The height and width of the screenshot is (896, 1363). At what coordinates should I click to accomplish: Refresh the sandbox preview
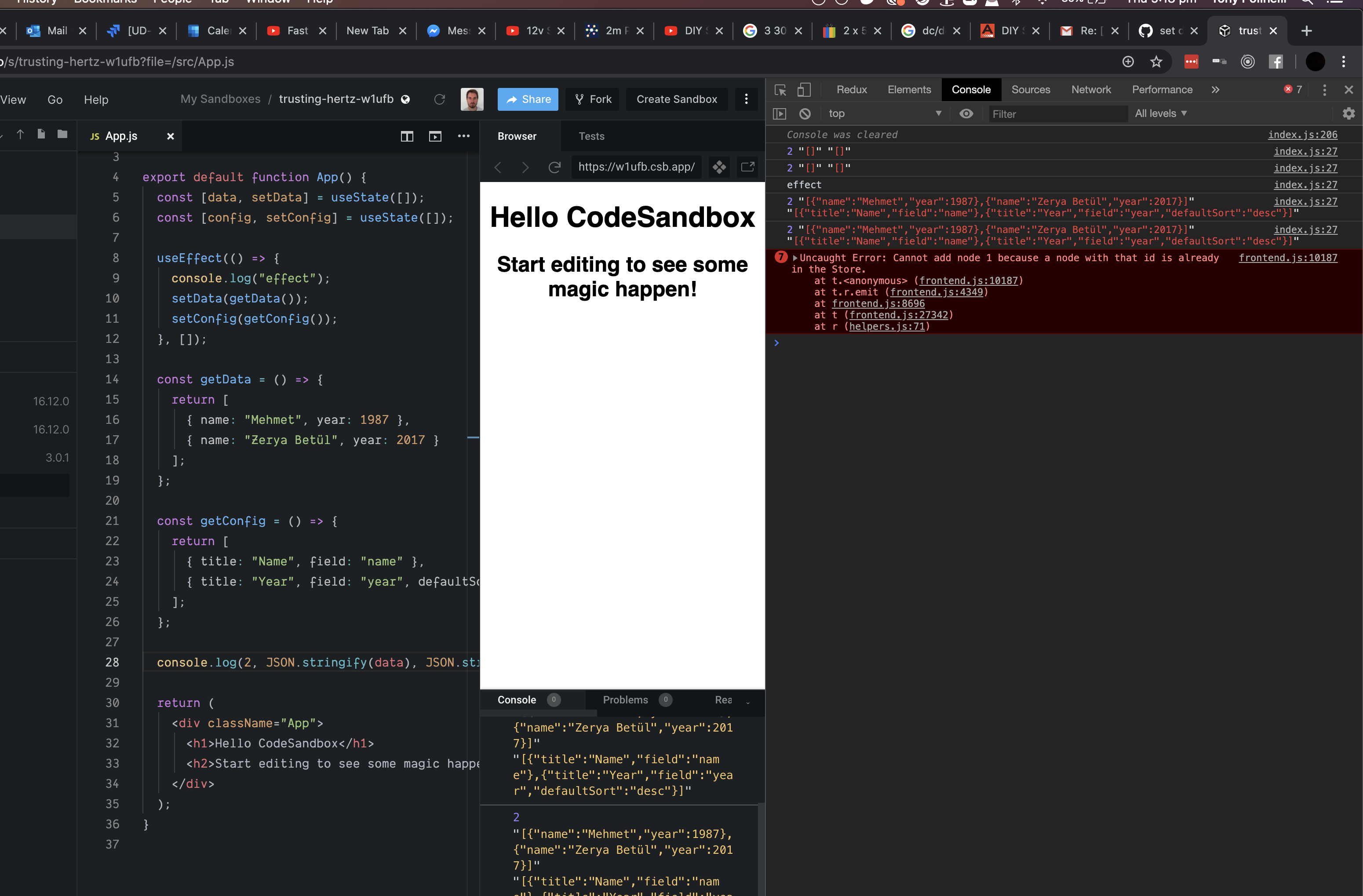tap(554, 167)
